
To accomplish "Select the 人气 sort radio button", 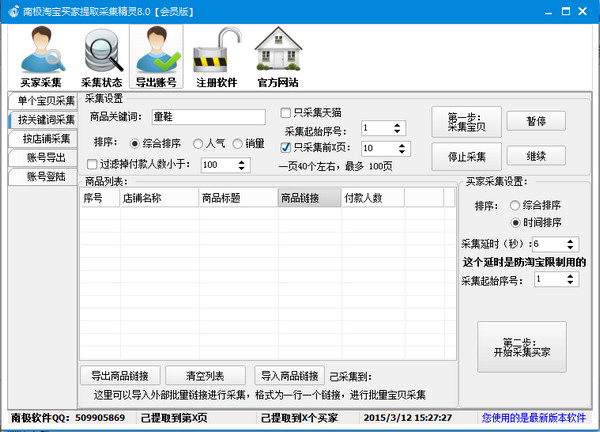I will (x=198, y=142).
